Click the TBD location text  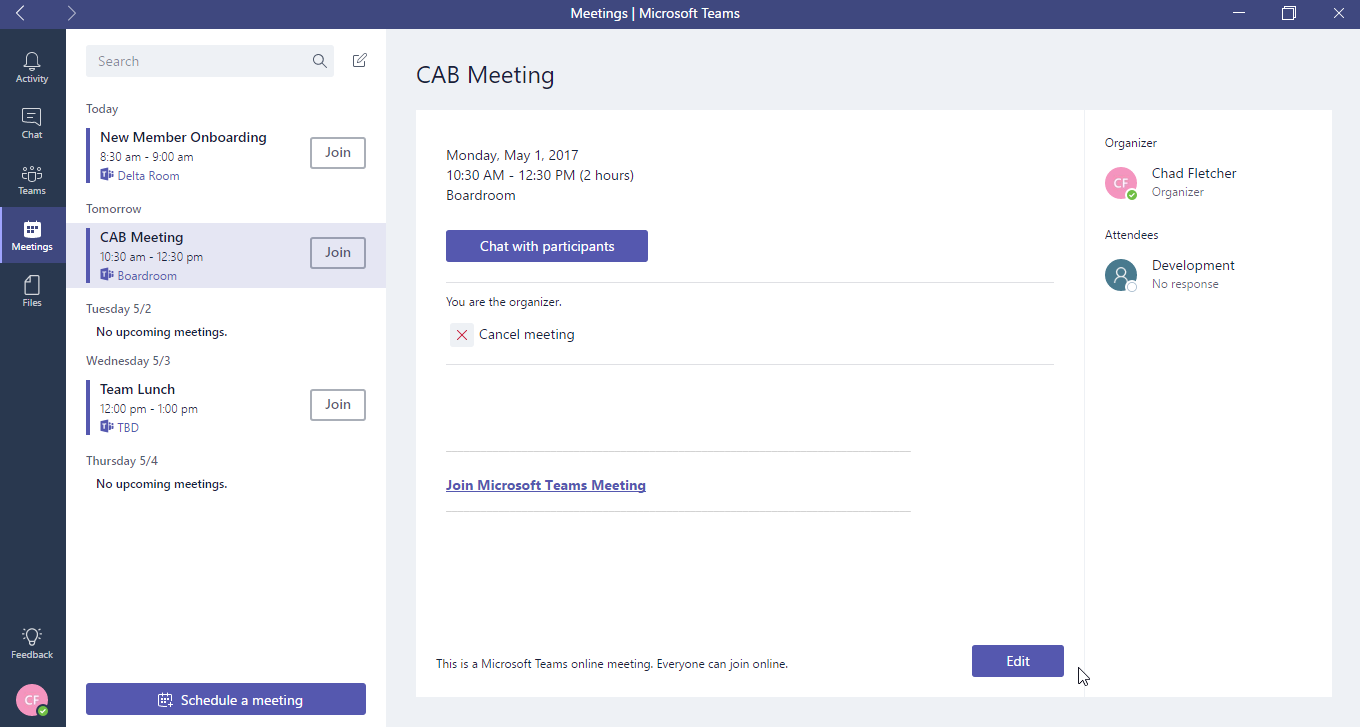pos(128,428)
